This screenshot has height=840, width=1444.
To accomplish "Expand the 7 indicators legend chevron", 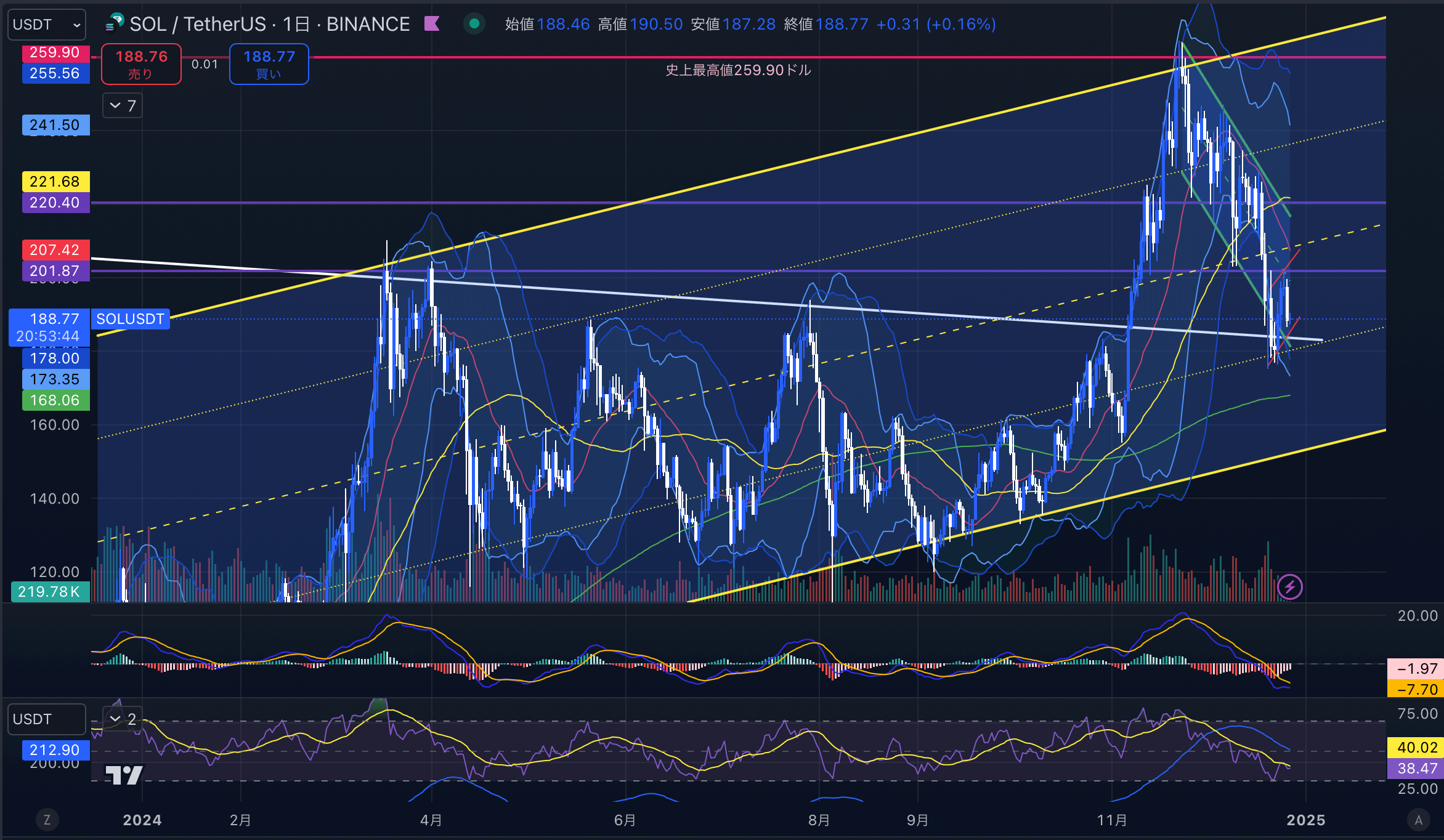I will pos(123,106).
